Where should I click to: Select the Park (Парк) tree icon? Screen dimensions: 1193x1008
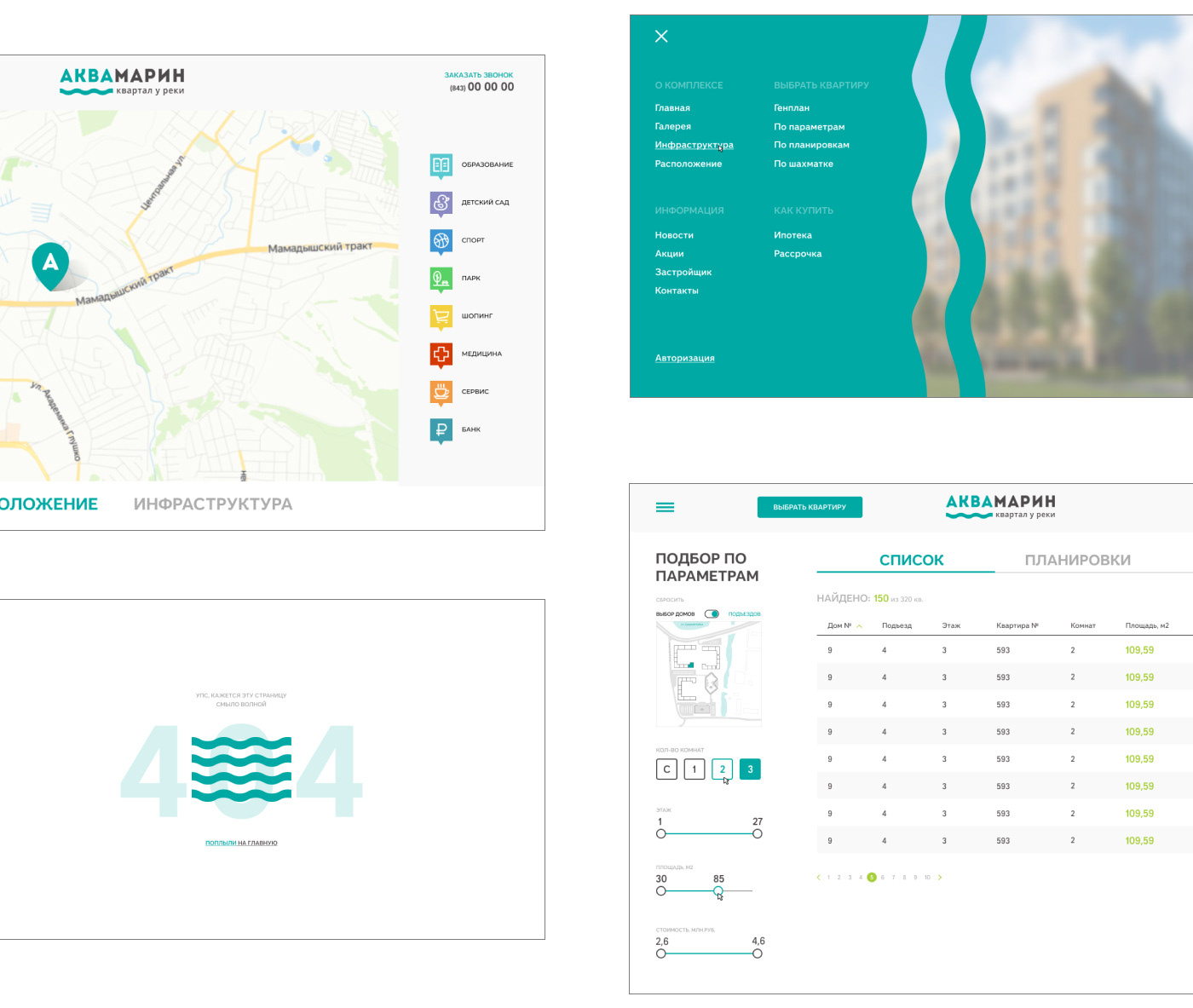pos(441,279)
